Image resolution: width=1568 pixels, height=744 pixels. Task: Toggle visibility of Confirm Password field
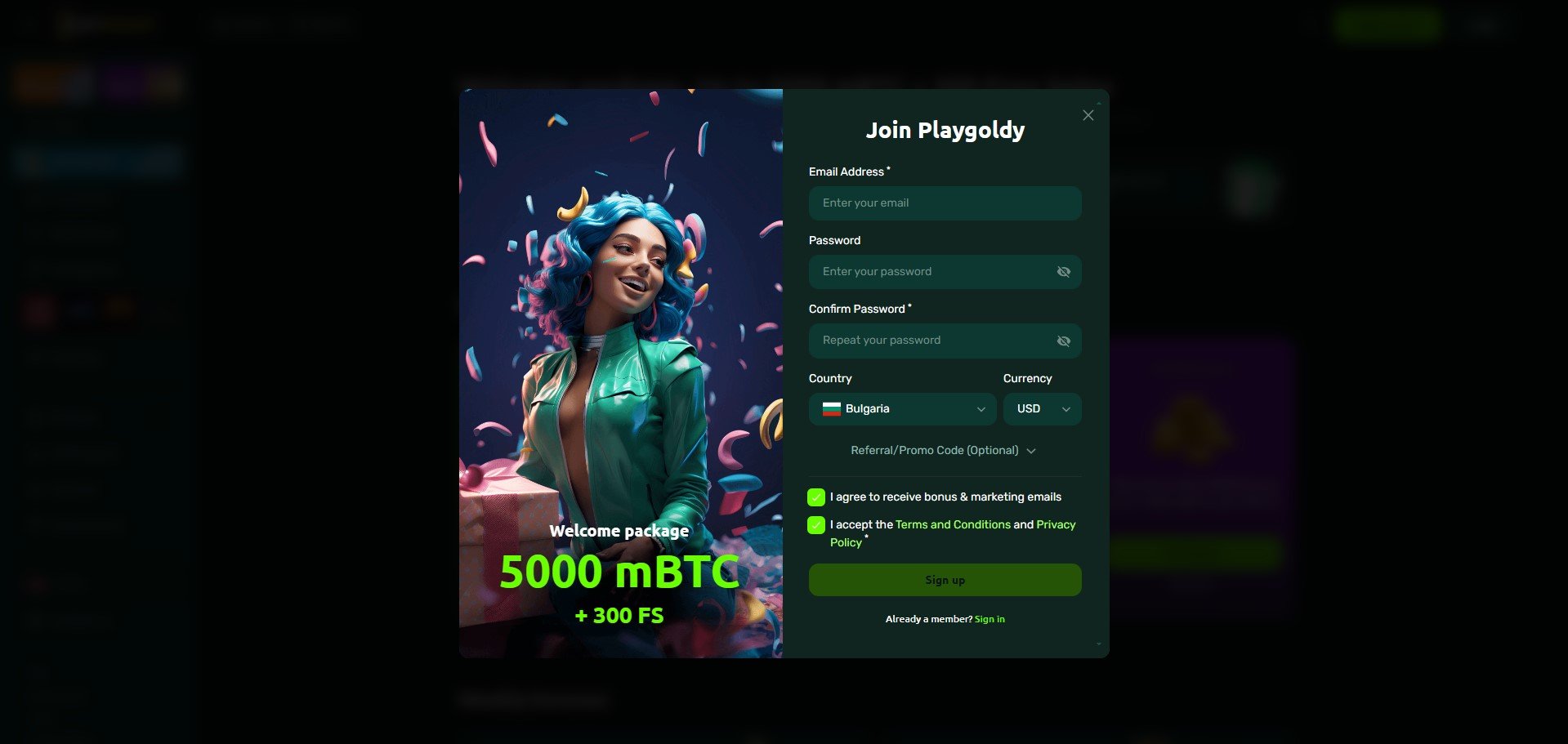point(1063,341)
